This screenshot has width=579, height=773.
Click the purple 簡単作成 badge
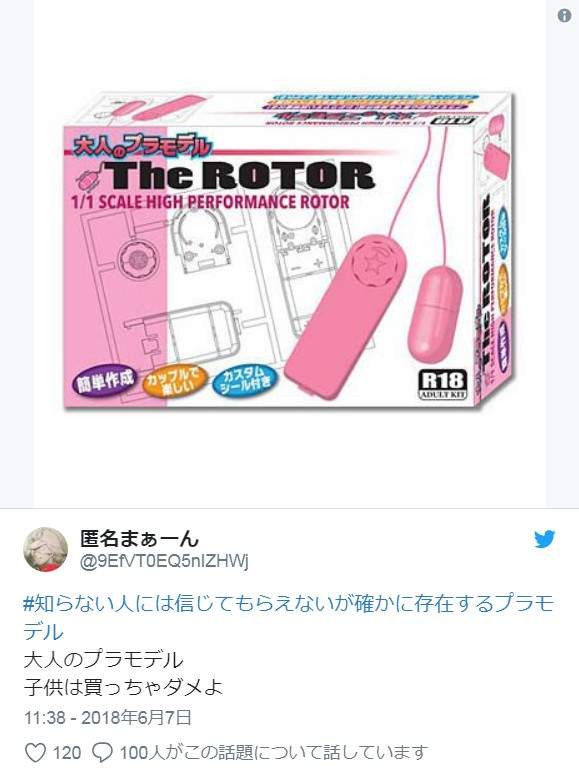click(x=105, y=380)
